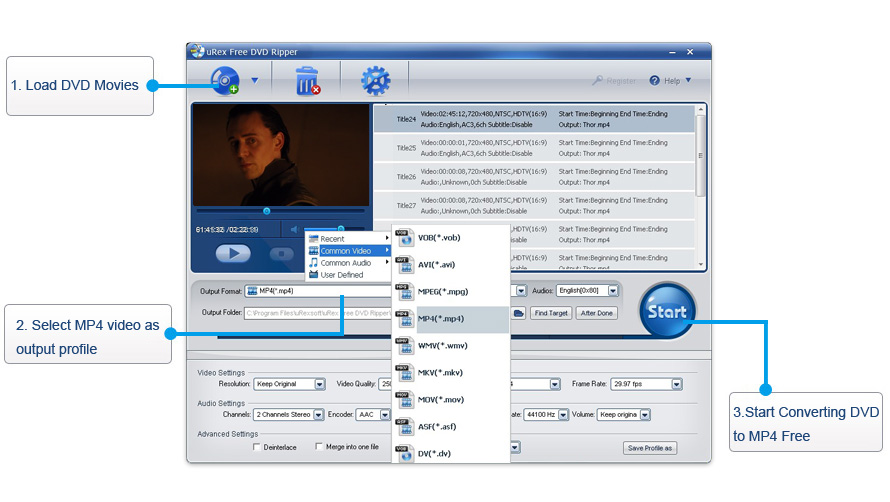This screenshot has height=502, width=890.
Task: Click the Help question mark icon
Action: (655, 80)
